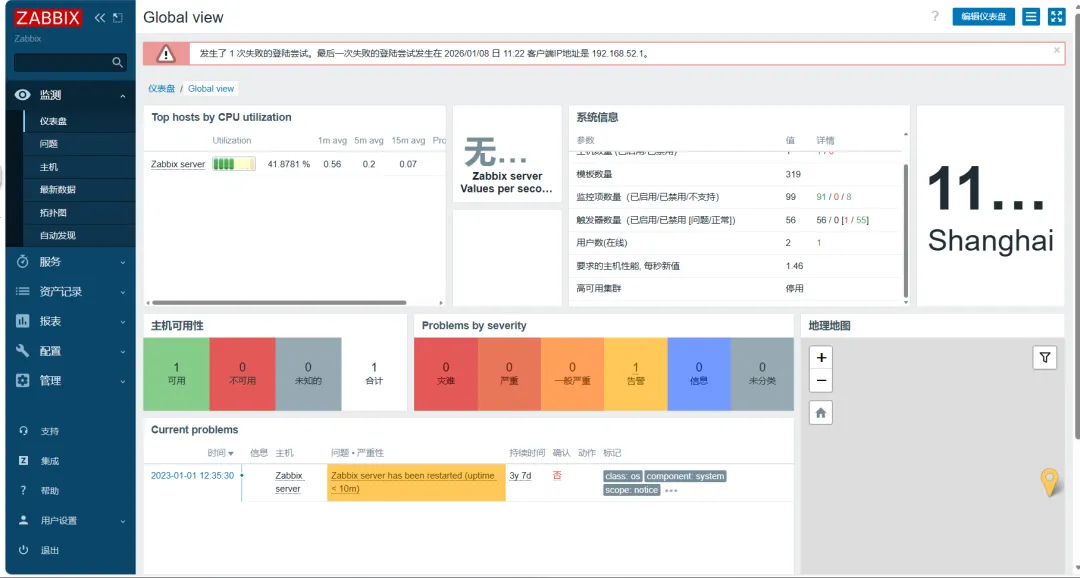Click the Zabbix server host link in CPU table
Viewport: 1080px width, 578px height.
click(178, 164)
